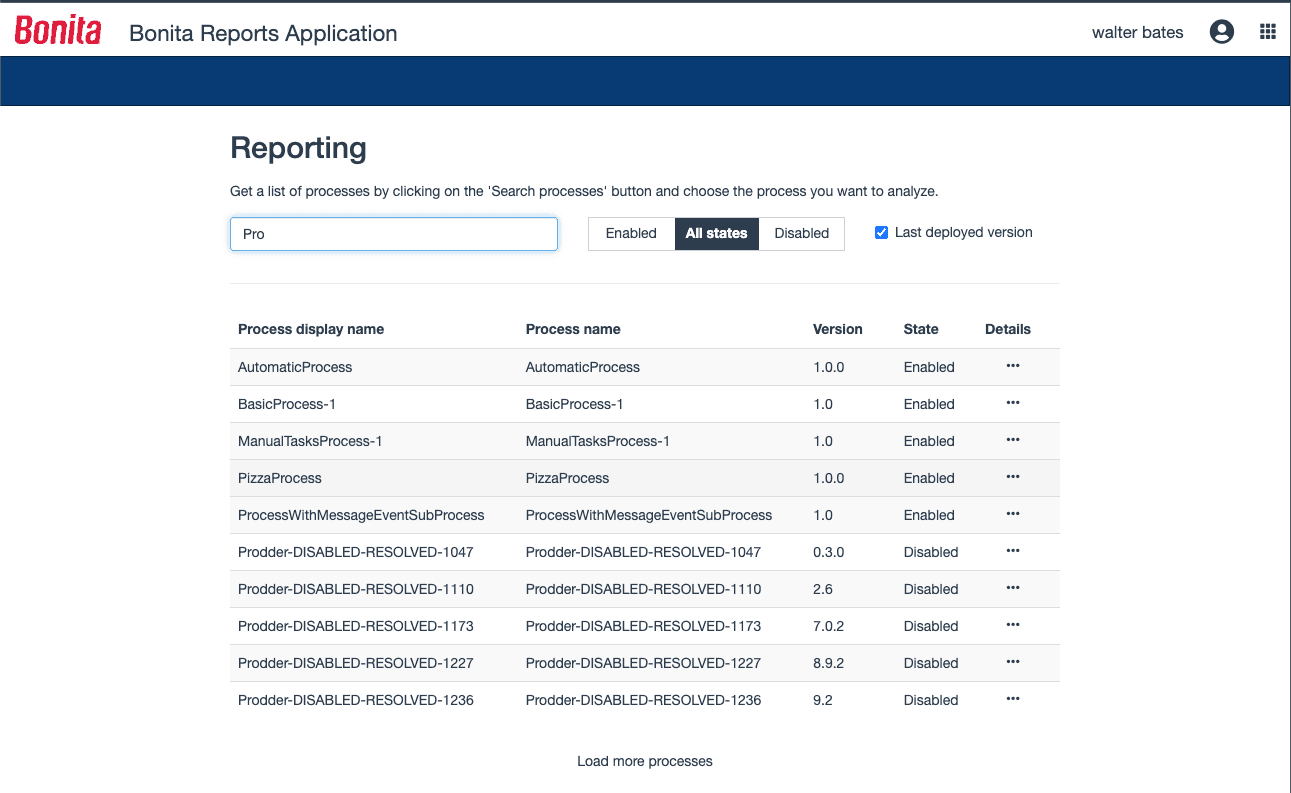1291x793 pixels.
Task: Show details for ManualTasksProcess-1 row
Action: [1013, 440]
